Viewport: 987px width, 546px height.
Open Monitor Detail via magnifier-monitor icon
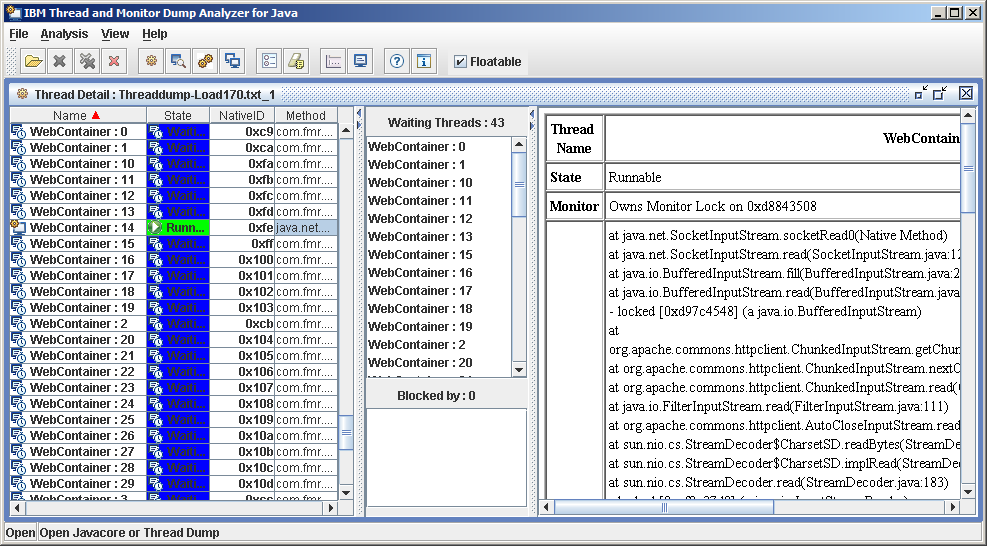point(178,61)
